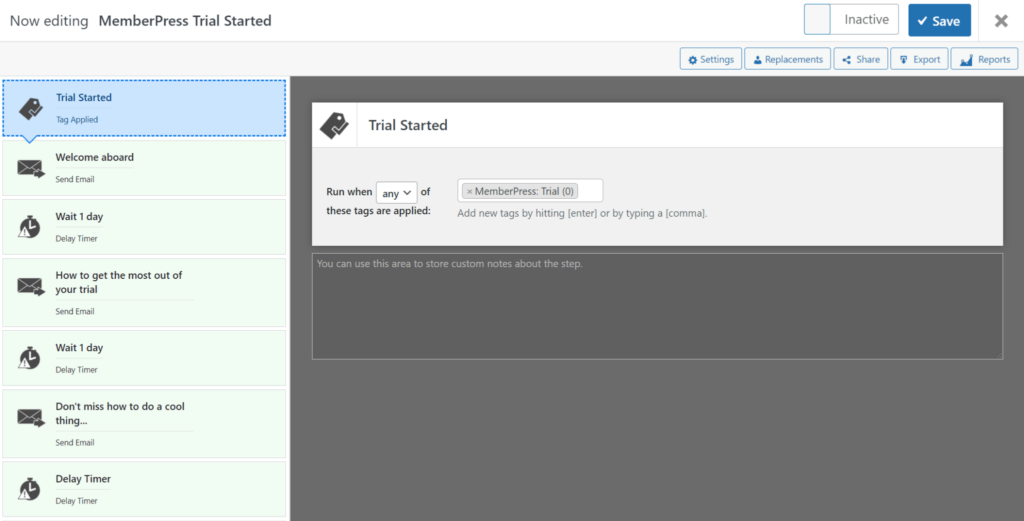Remove the MemberPress: Trial tag with its x
Viewport: 1024px width, 521px height.
470,191
